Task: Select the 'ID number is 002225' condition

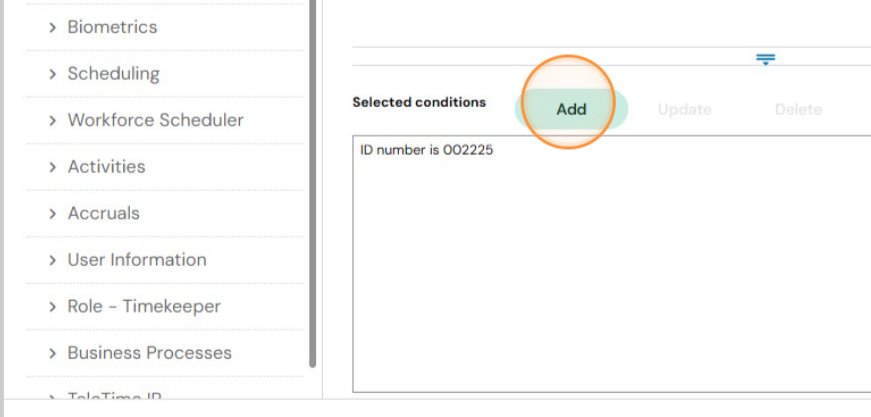Action: coord(427,150)
